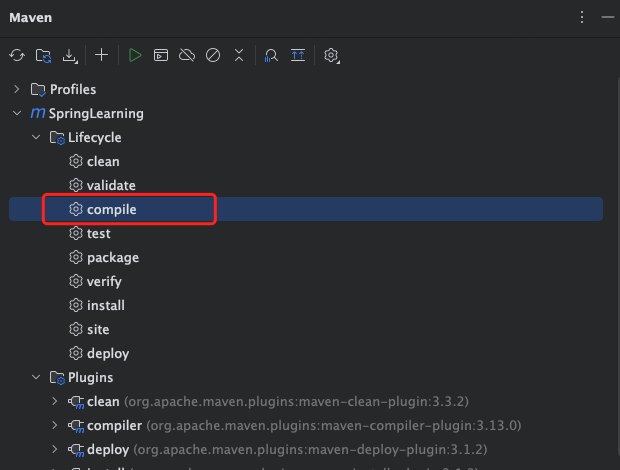Expand the Profiles node
620x470 pixels.
(17, 89)
